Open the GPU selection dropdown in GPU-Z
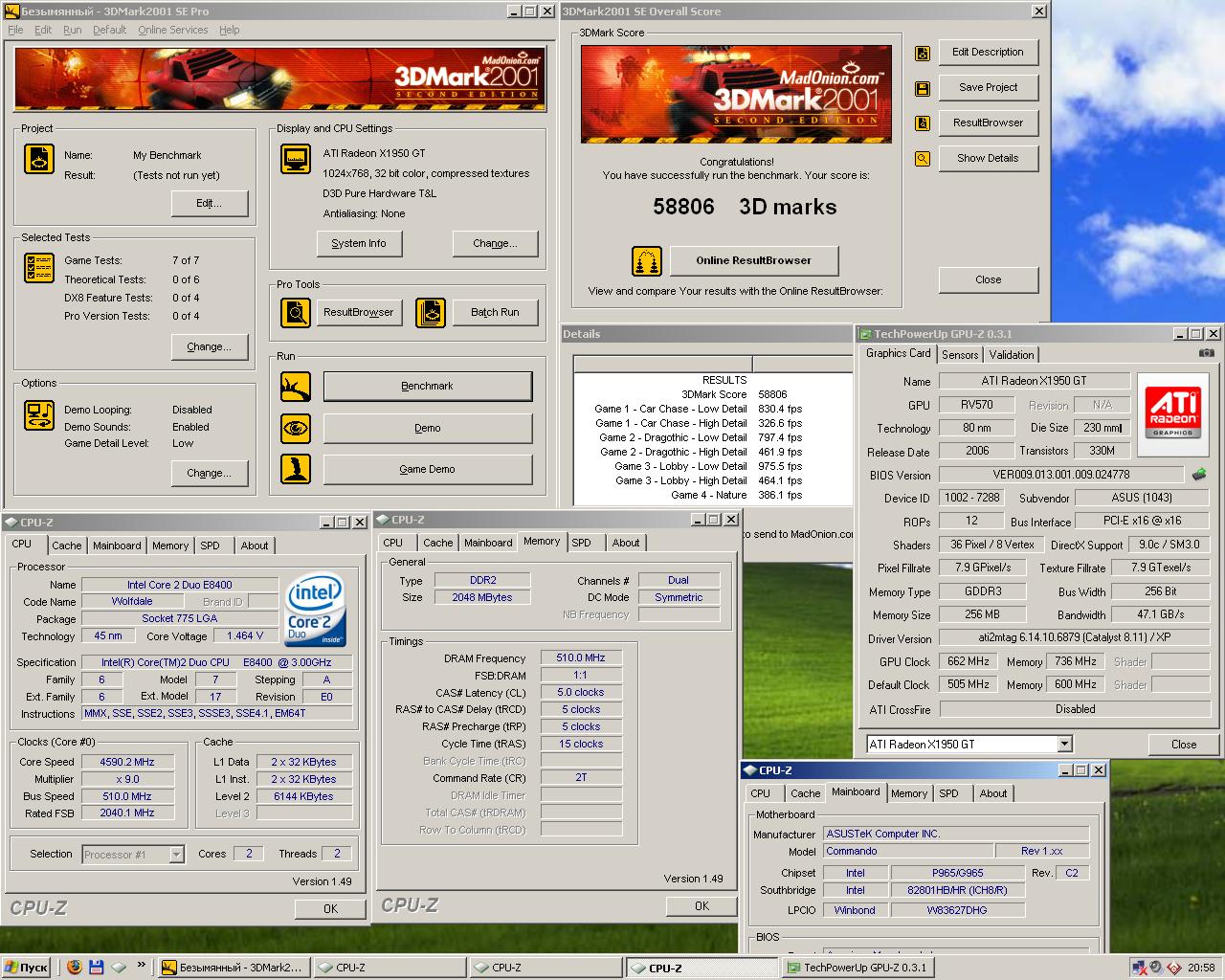This screenshot has width=1225, height=980. pos(1064,745)
